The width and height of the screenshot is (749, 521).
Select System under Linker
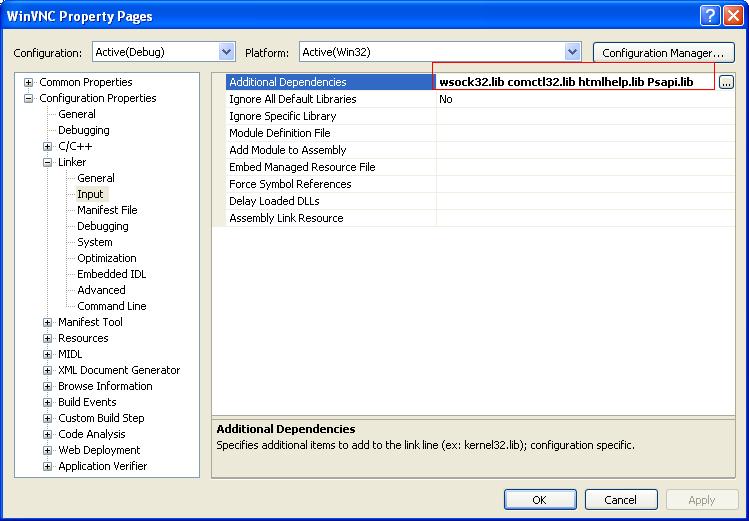tap(95, 242)
